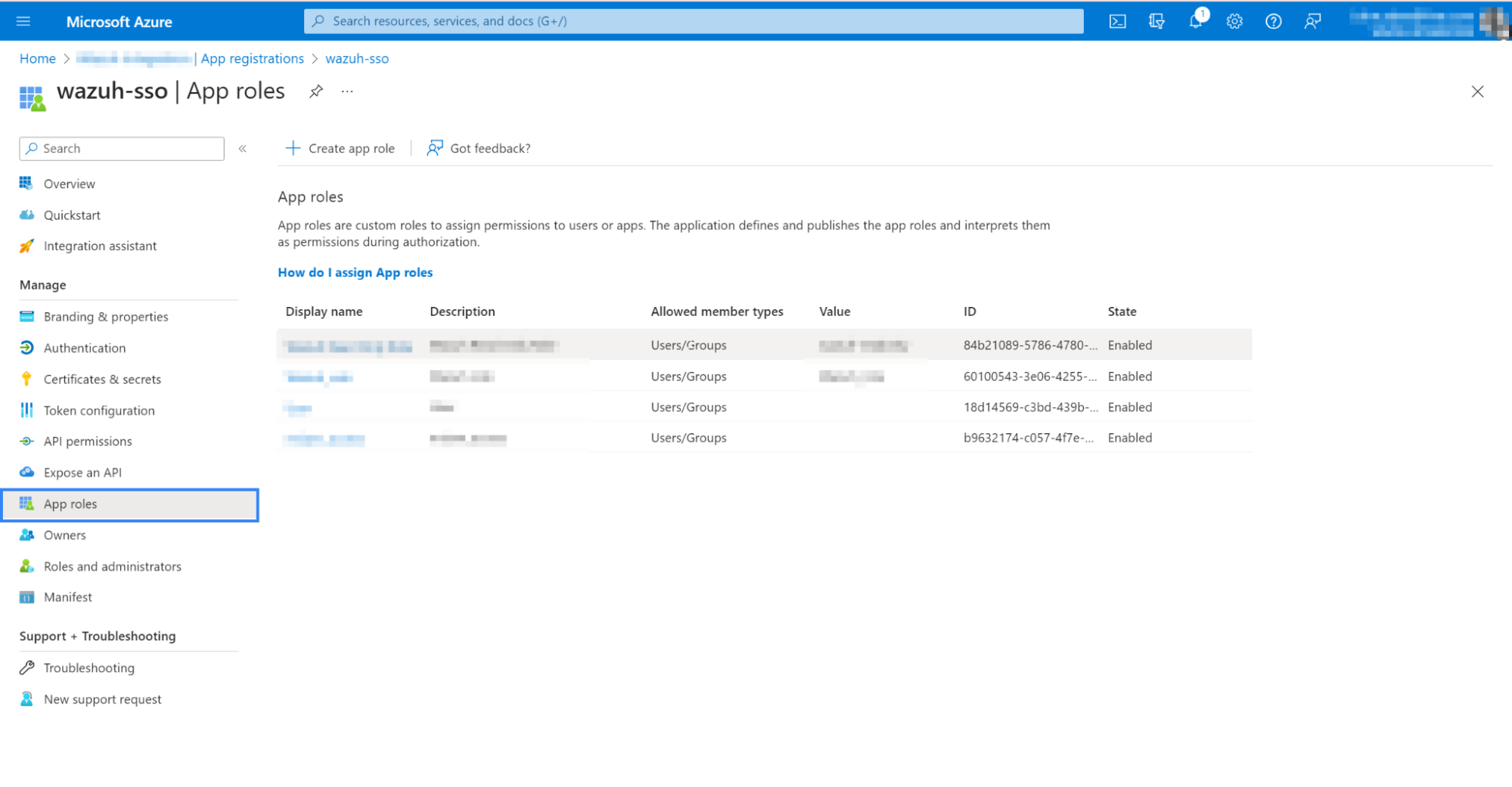Open Roles and administrators

(x=112, y=566)
